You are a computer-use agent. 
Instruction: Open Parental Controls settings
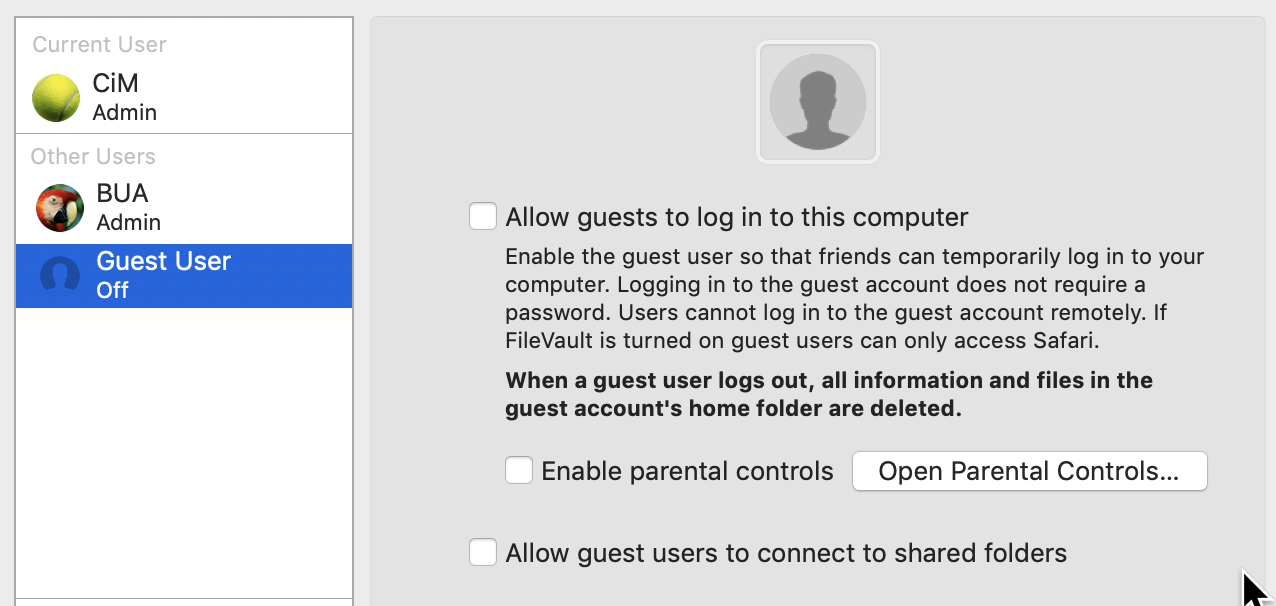click(x=1029, y=471)
